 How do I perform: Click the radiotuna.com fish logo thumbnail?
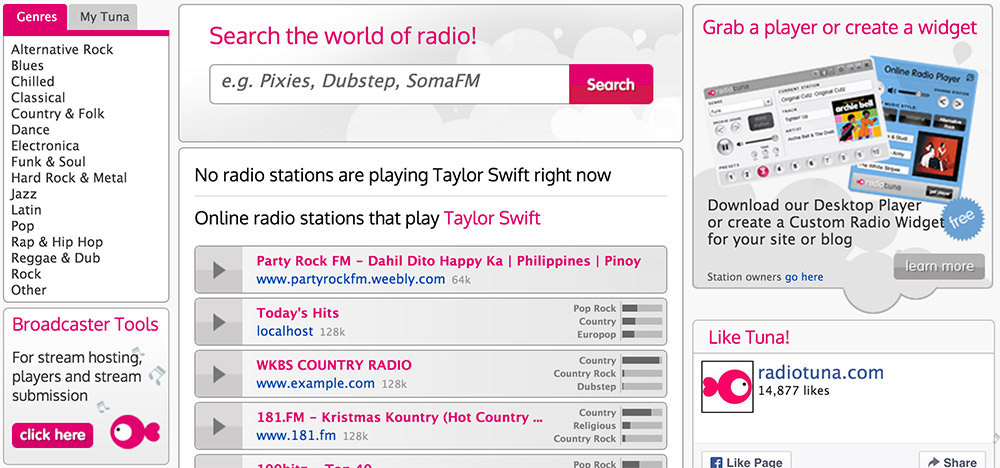(x=727, y=386)
